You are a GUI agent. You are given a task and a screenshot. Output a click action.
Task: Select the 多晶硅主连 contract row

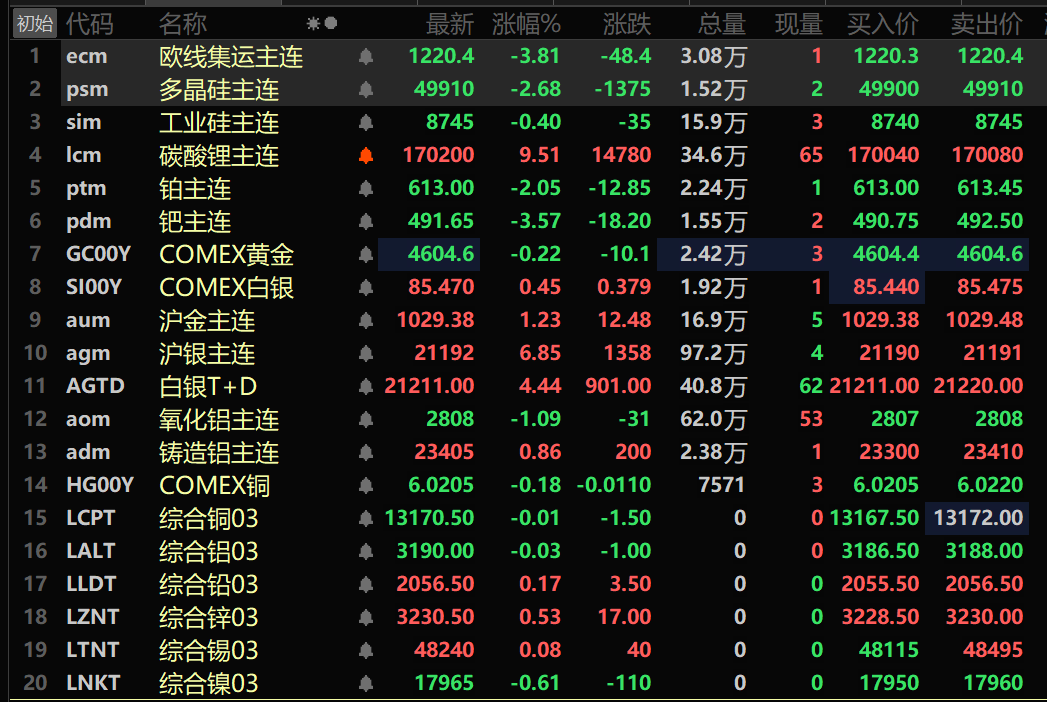coord(219,90)
